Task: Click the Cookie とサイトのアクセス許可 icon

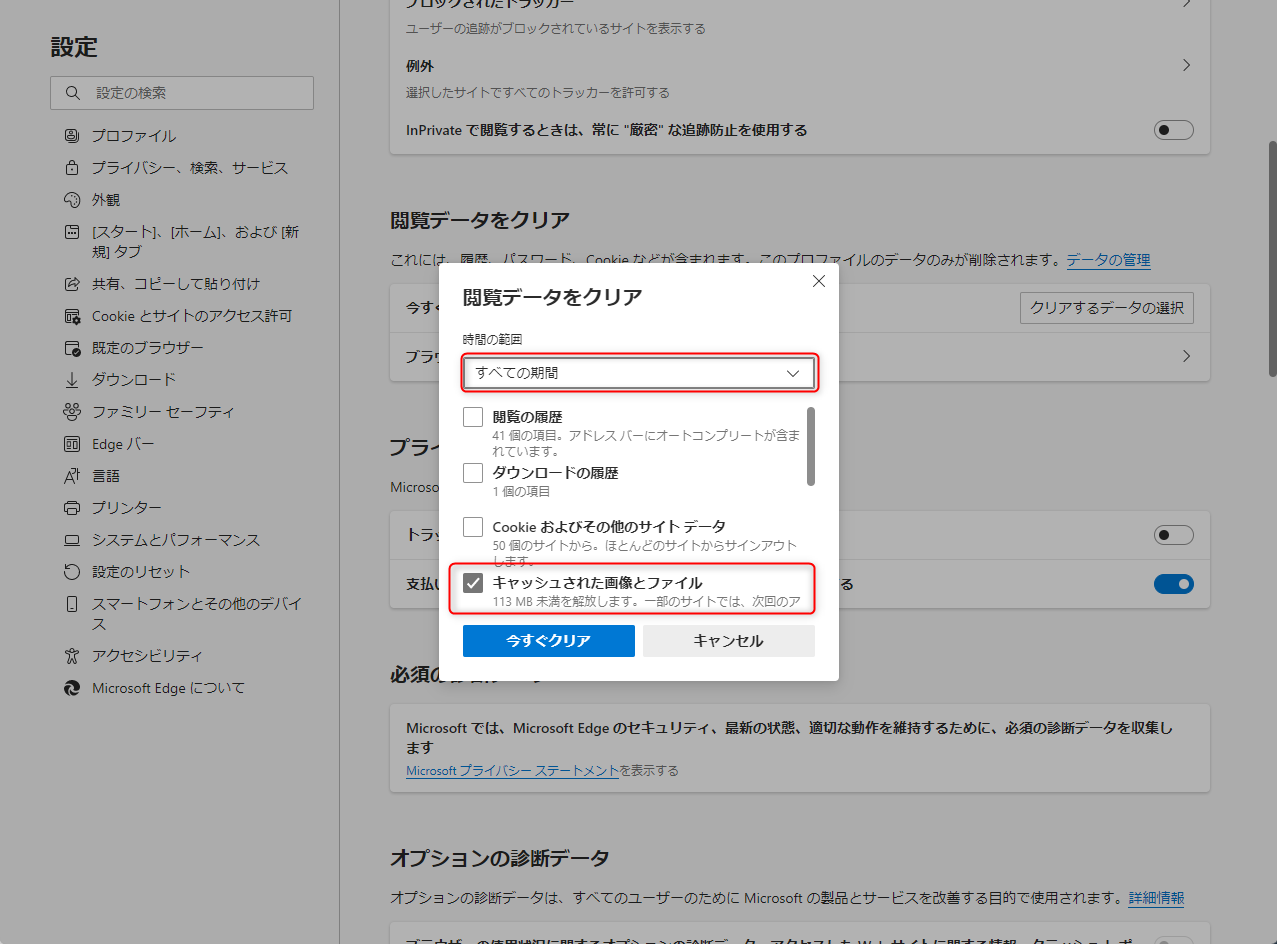Action: pyautogui.click(x=71, y=316)
